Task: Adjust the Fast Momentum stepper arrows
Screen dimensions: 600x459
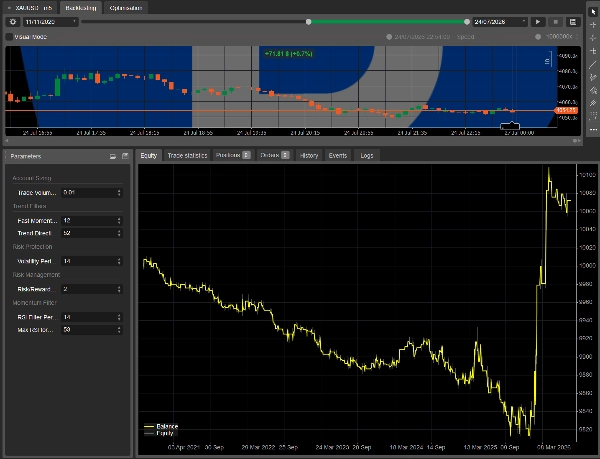Action: click(119, 221)
